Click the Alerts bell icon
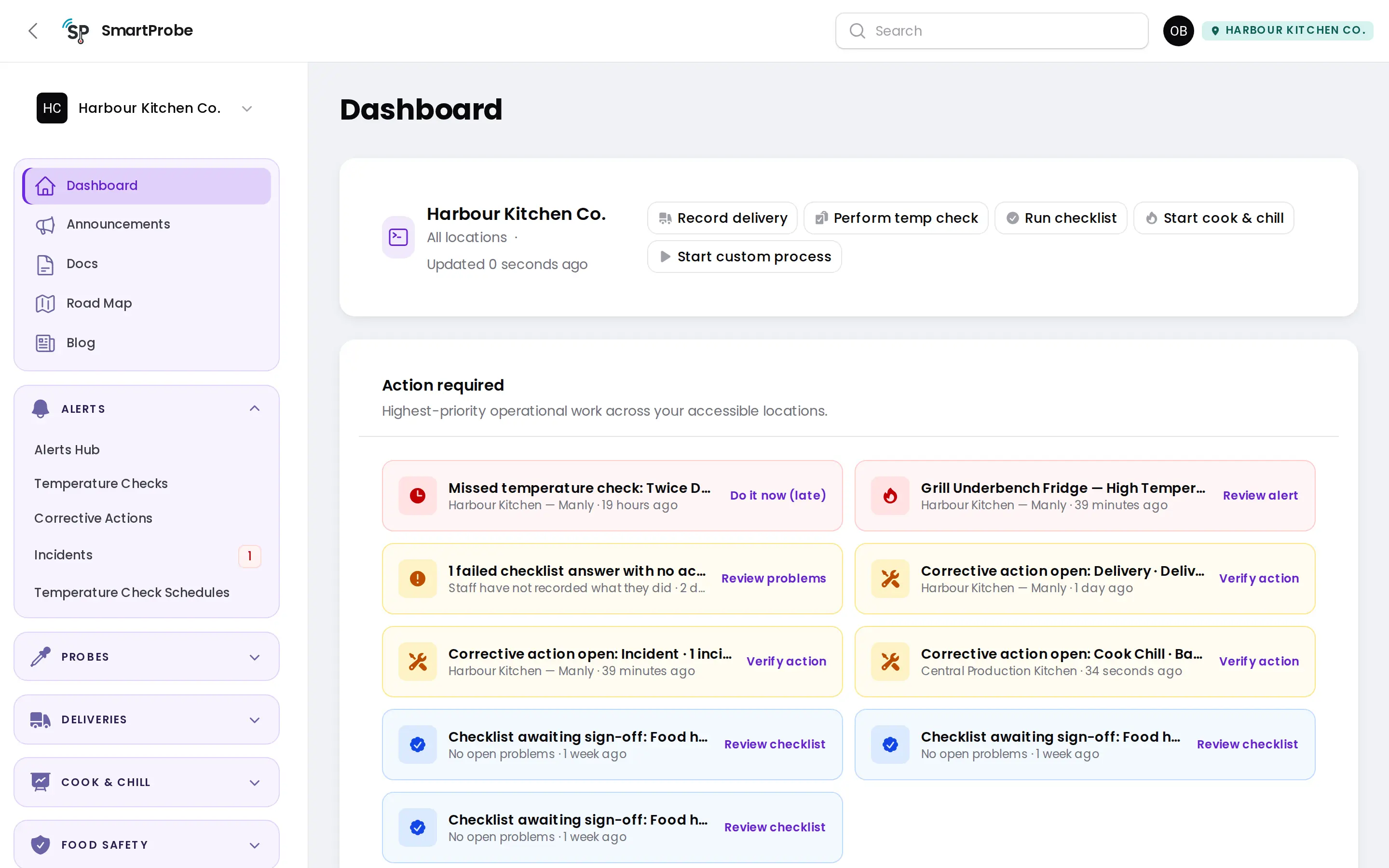Viewport: 1389px width, 868px height. click(x=40, y=409)
